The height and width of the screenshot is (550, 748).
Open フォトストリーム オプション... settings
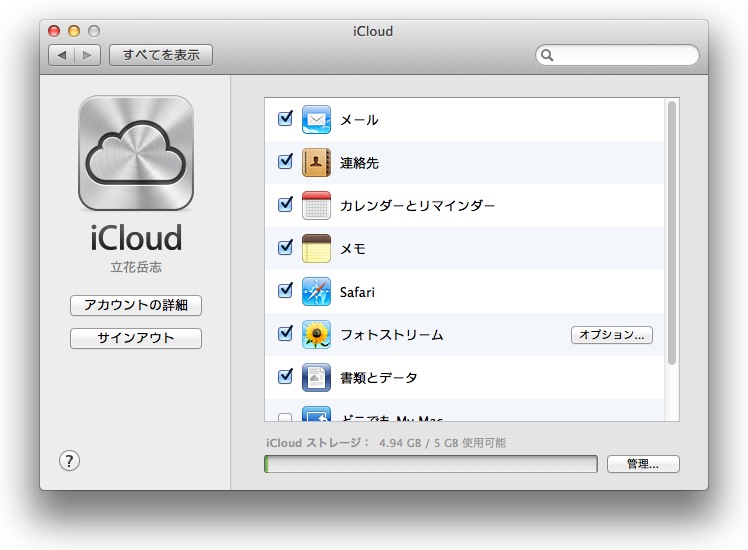[x=611, y=335]
